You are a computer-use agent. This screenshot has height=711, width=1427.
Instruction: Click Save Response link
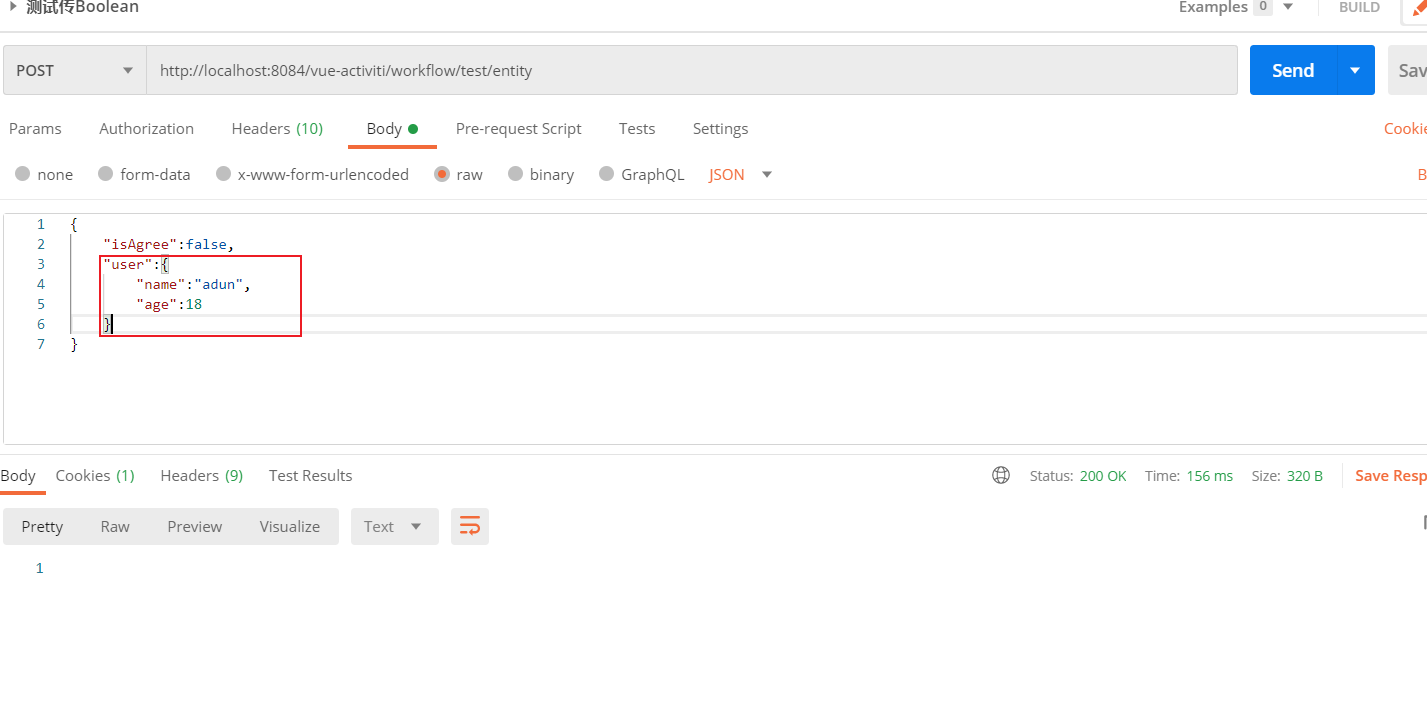(x=1390, y=476)
